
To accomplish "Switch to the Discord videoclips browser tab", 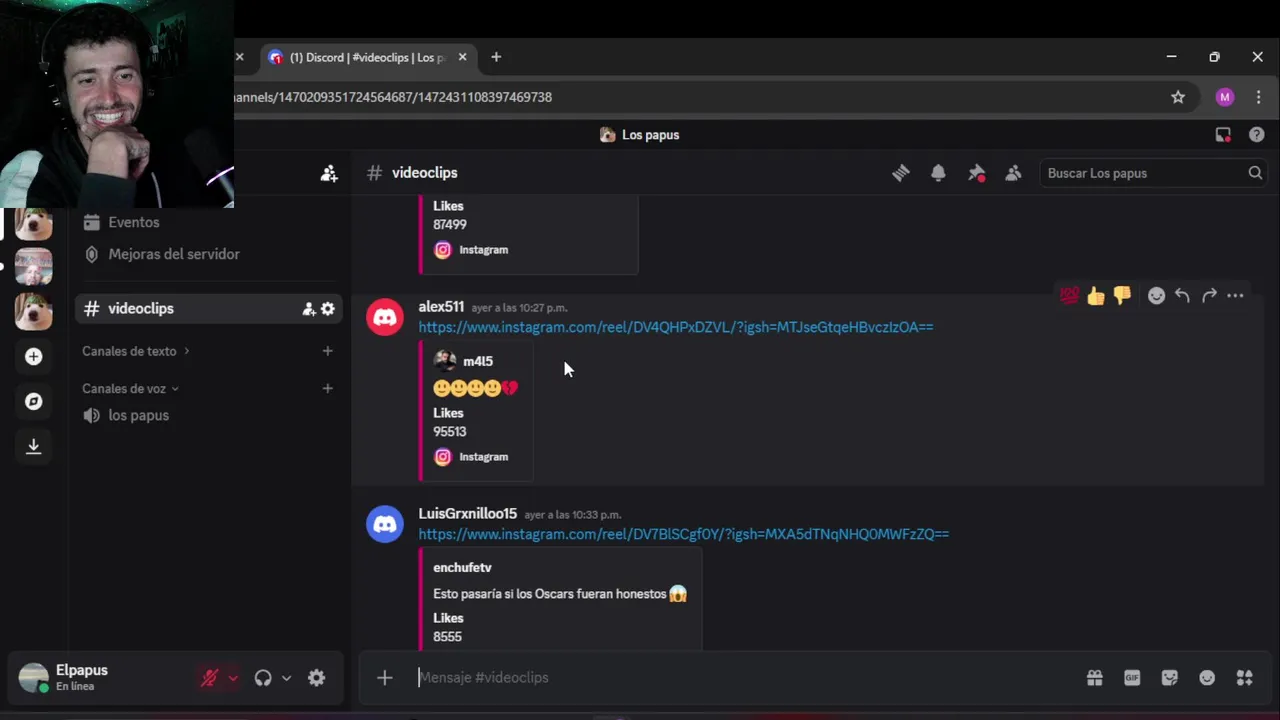I will coord(367,57).
